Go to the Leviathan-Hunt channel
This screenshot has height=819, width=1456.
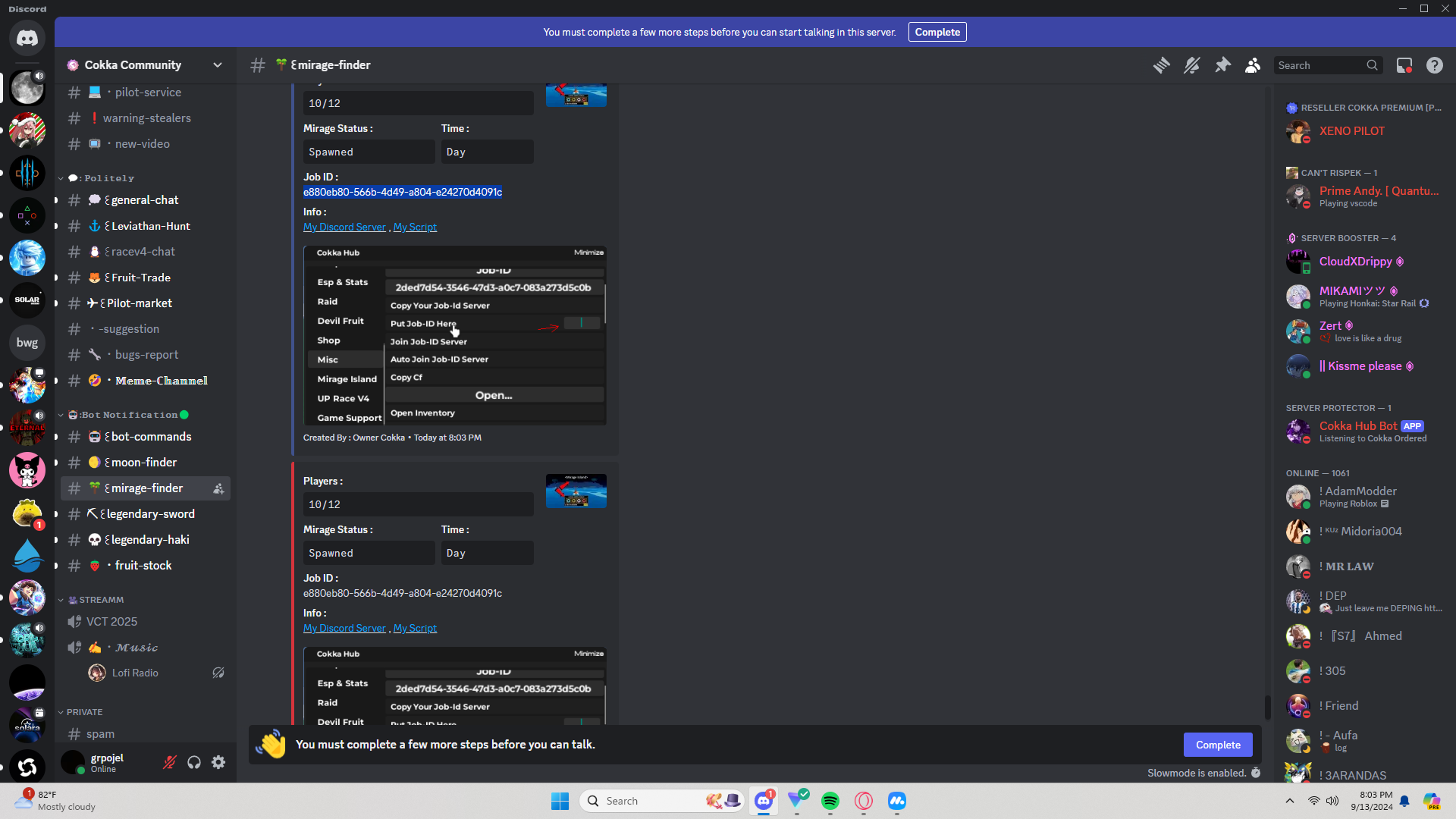[x=146, y=226]
